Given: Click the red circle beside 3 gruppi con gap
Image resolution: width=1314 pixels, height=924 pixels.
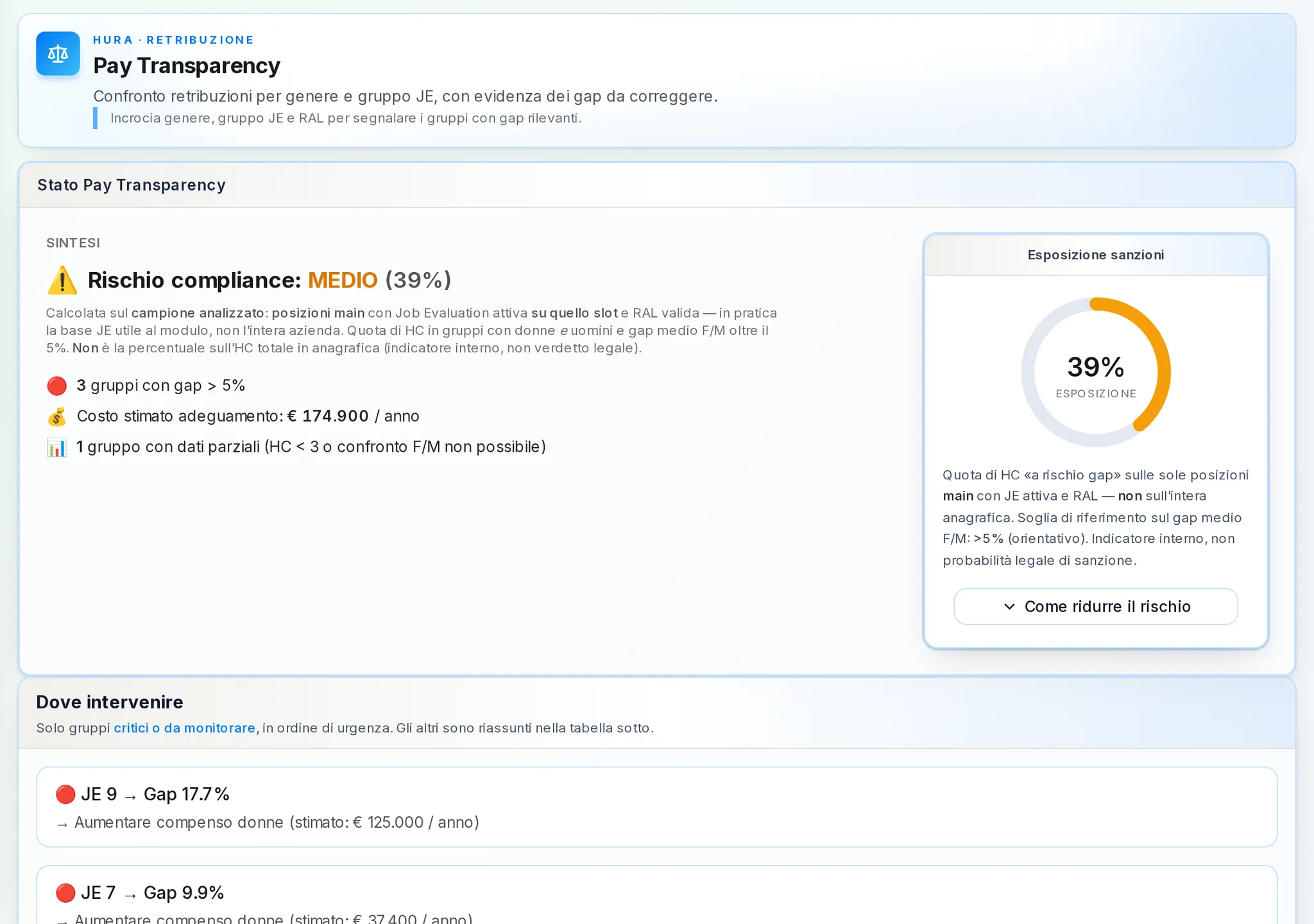Looking at the screenshot, I should 57,386.
